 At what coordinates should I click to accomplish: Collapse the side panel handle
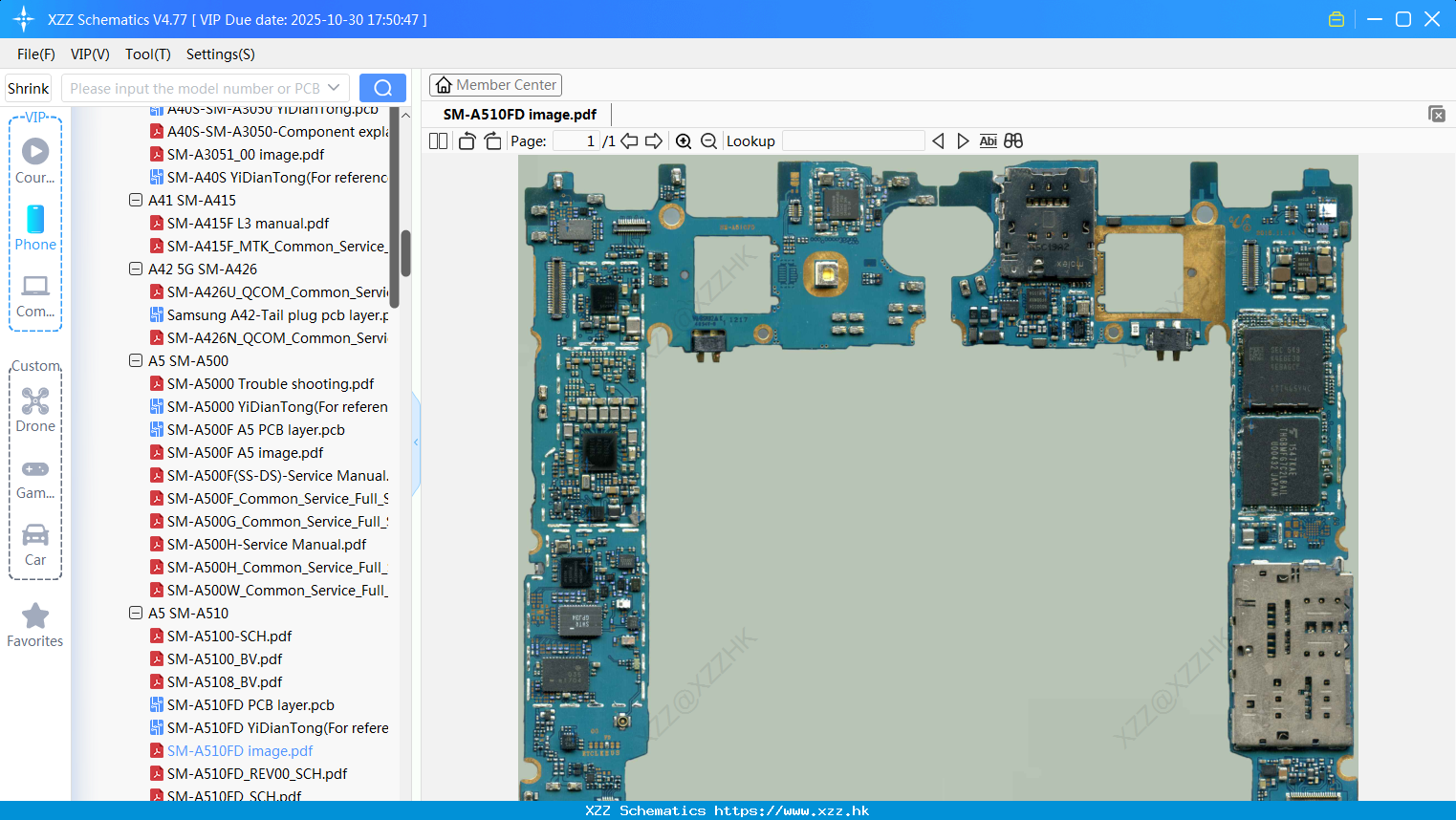pos(416,442)
